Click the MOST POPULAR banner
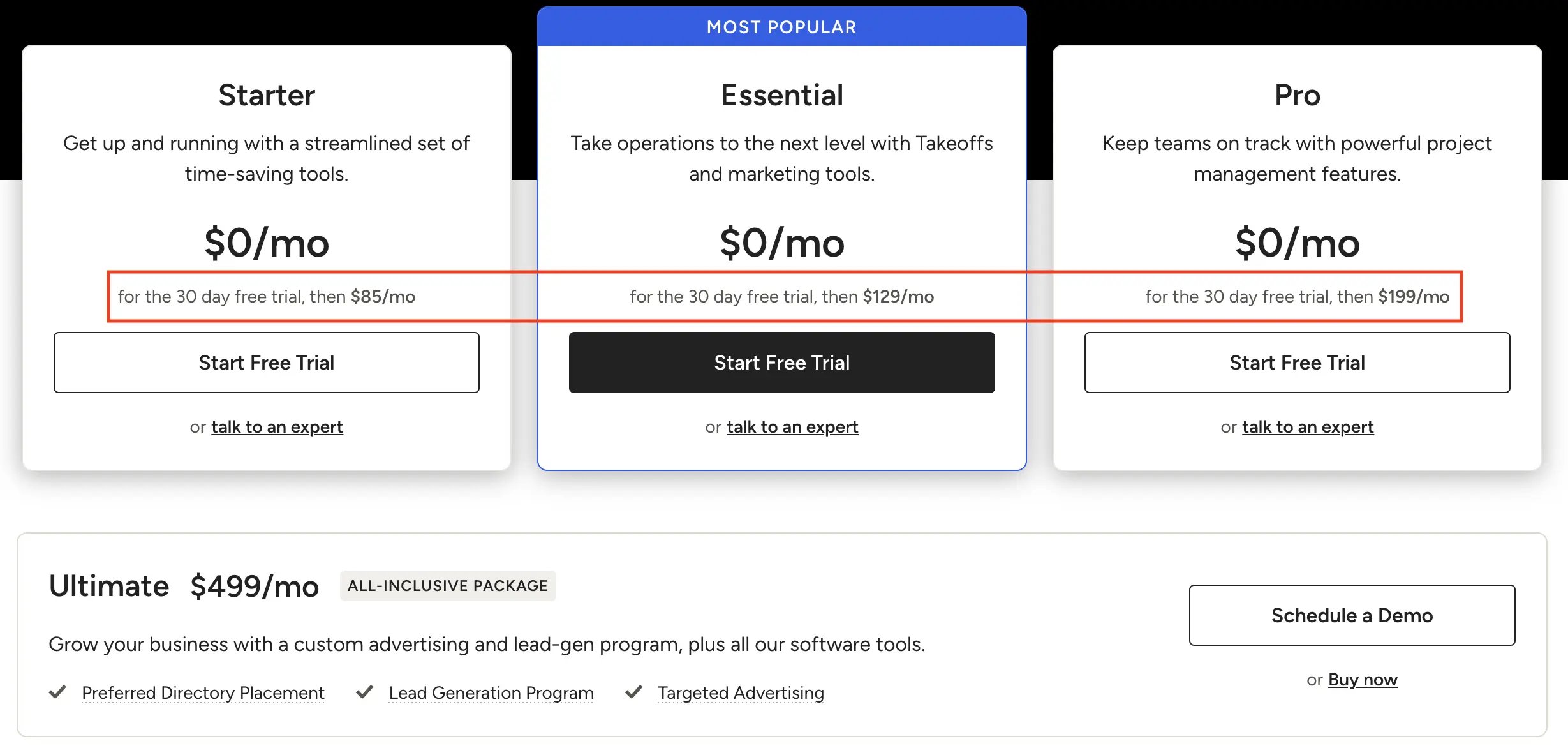Image resolution: width=1568 pixels, height=748 pixels. pos(781,26)
